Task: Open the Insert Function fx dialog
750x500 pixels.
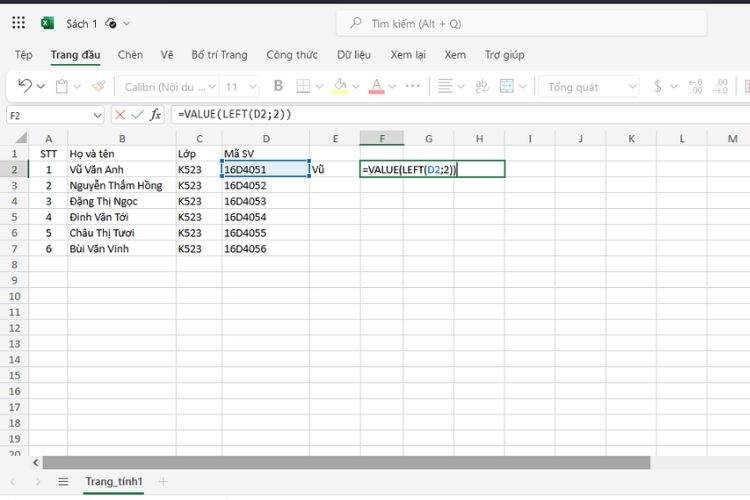Action: tap(156, 115)
